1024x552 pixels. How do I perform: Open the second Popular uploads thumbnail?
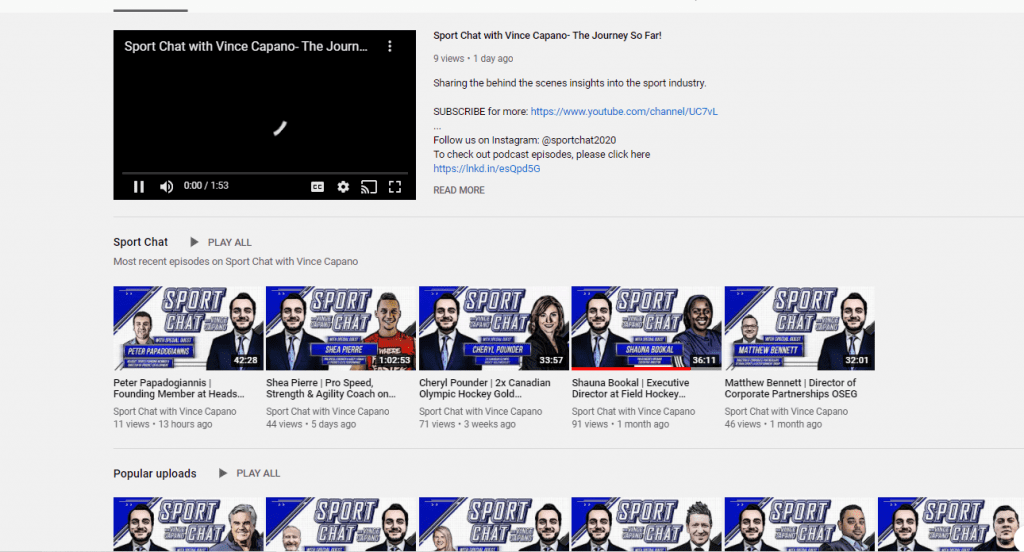coord(341,525)
